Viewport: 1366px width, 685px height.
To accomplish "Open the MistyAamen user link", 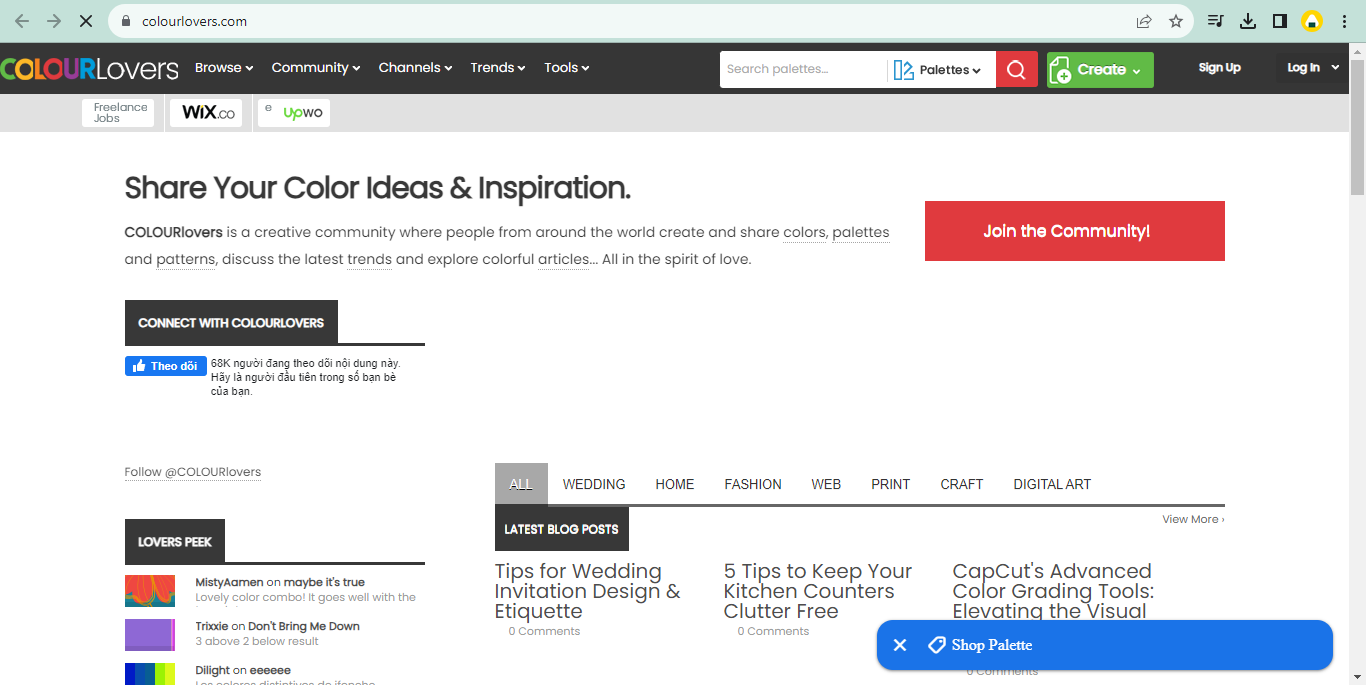I will (230, 582).
